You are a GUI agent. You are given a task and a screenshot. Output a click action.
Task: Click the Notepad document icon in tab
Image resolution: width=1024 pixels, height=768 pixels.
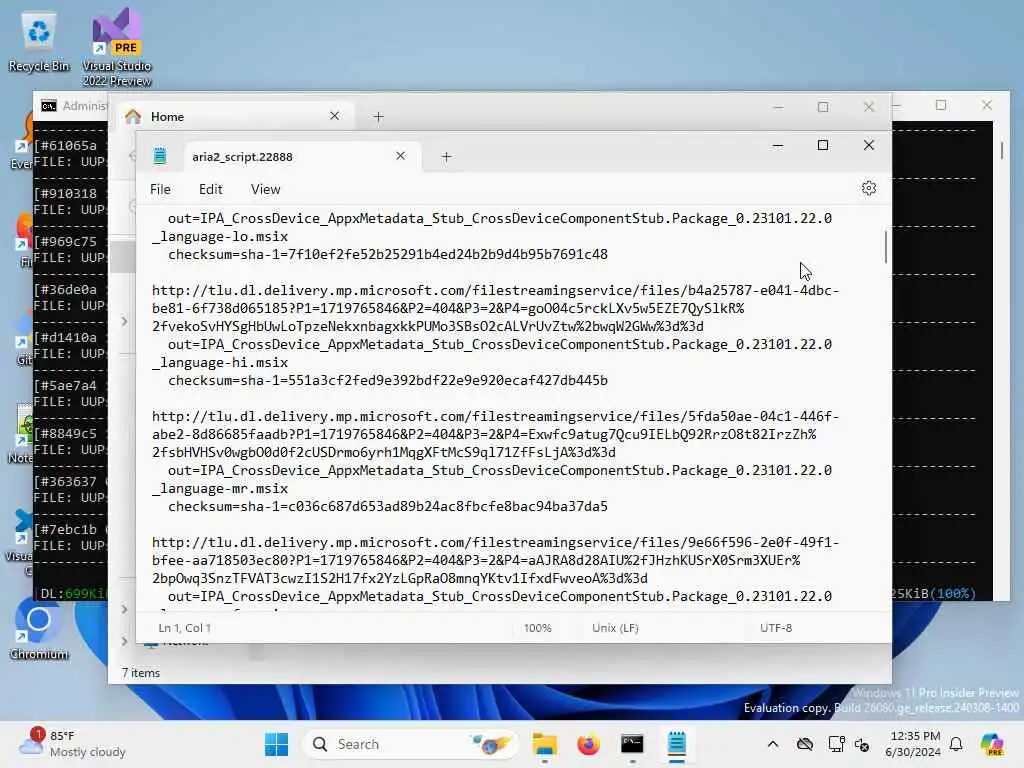[159, 156]
